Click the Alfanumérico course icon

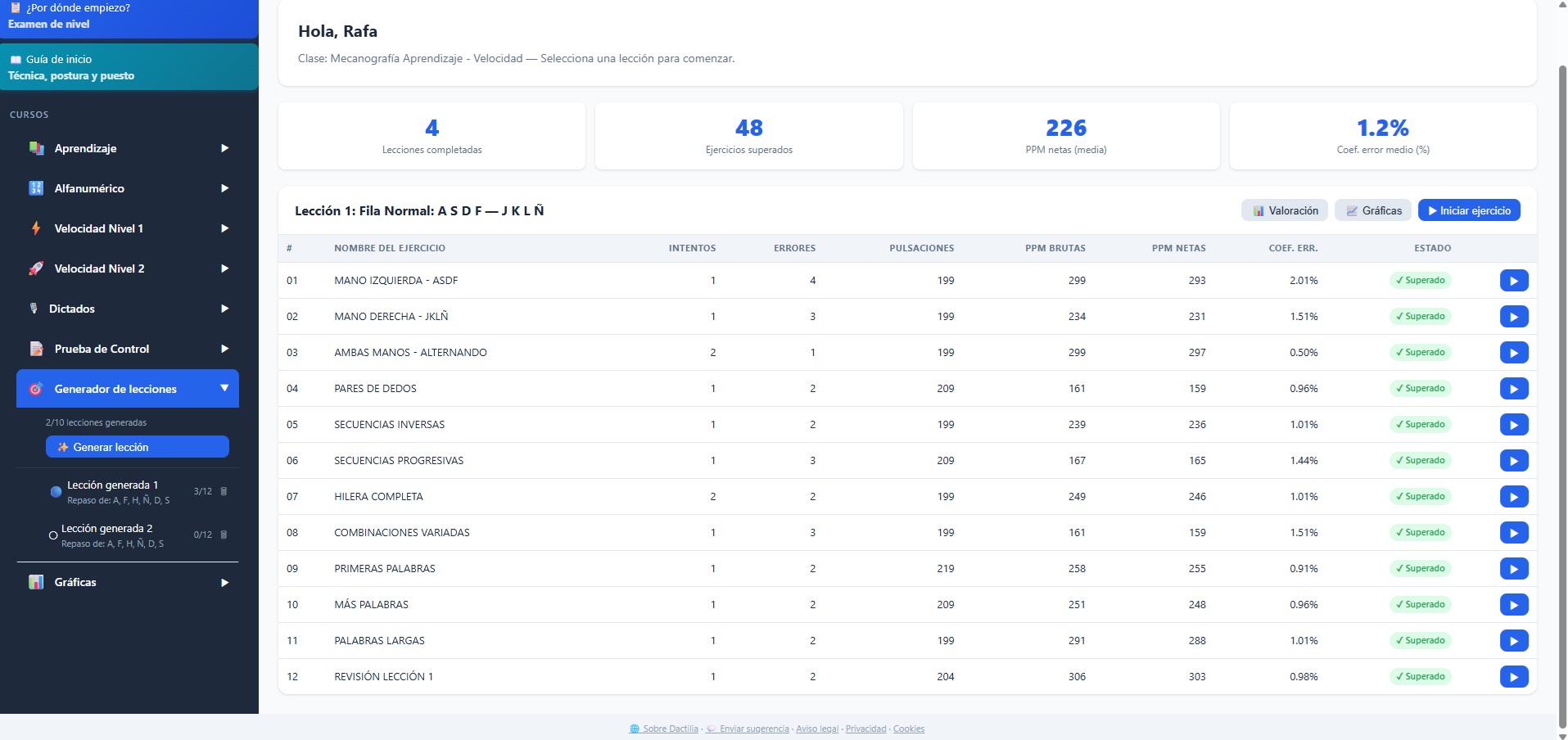36,188
